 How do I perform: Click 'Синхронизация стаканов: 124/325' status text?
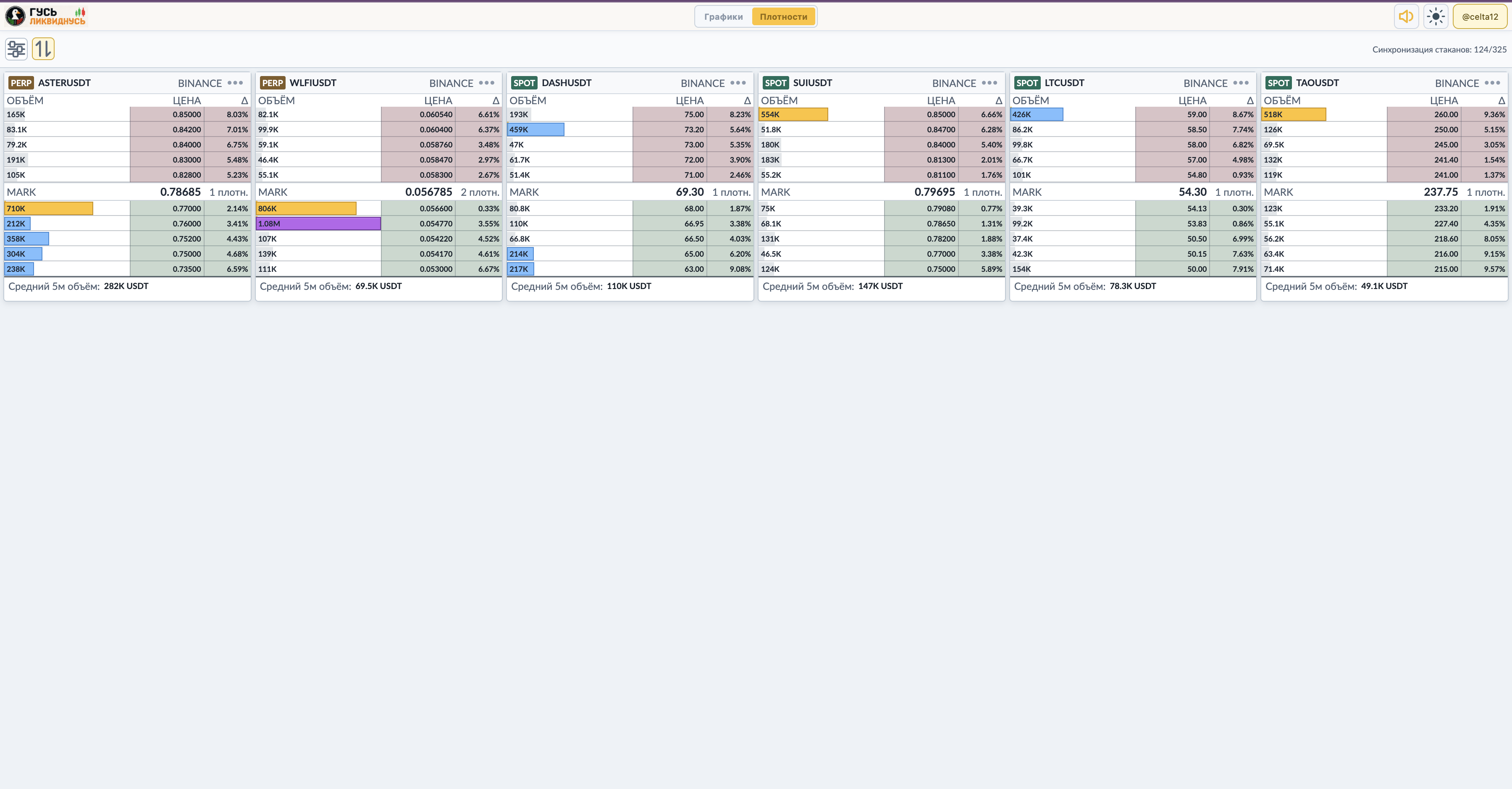click(x=1439, y=49)
